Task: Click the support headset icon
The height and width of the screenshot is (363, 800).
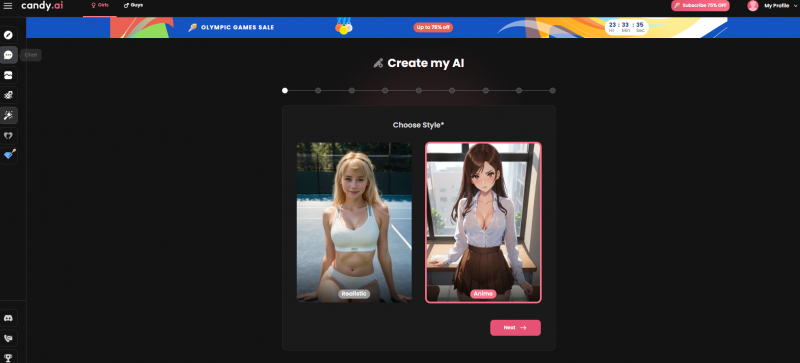Action: (8, 338)
